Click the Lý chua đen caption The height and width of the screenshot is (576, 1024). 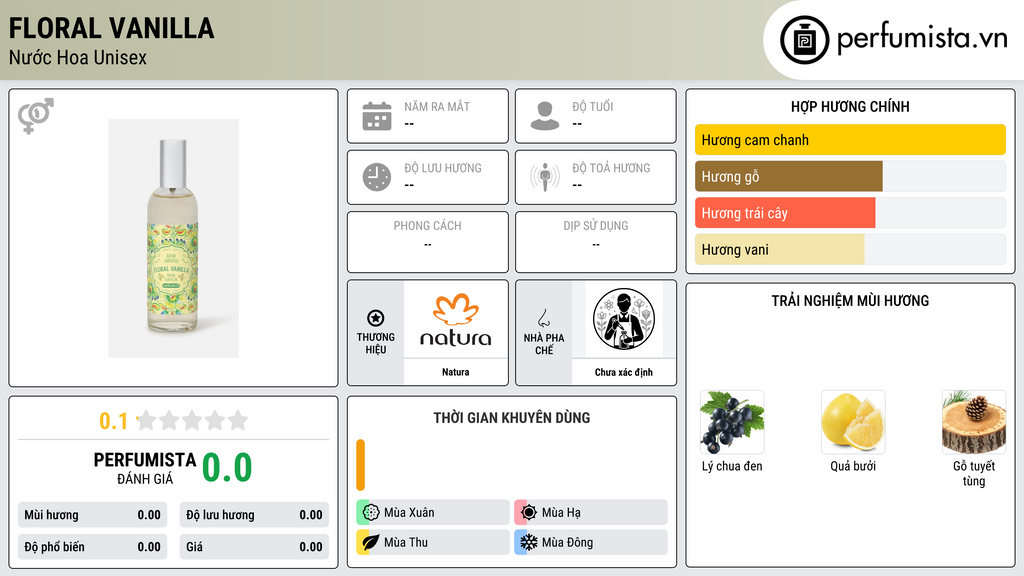(732, 466)
